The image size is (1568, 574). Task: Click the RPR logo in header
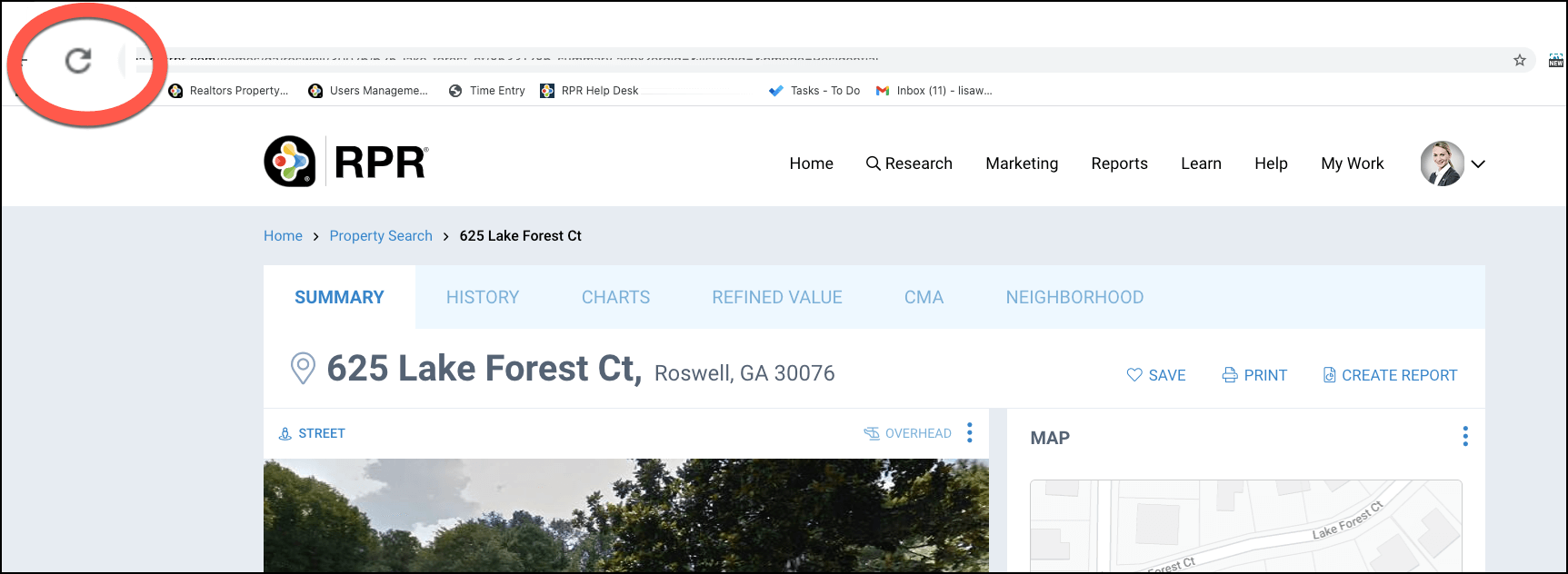346,162
